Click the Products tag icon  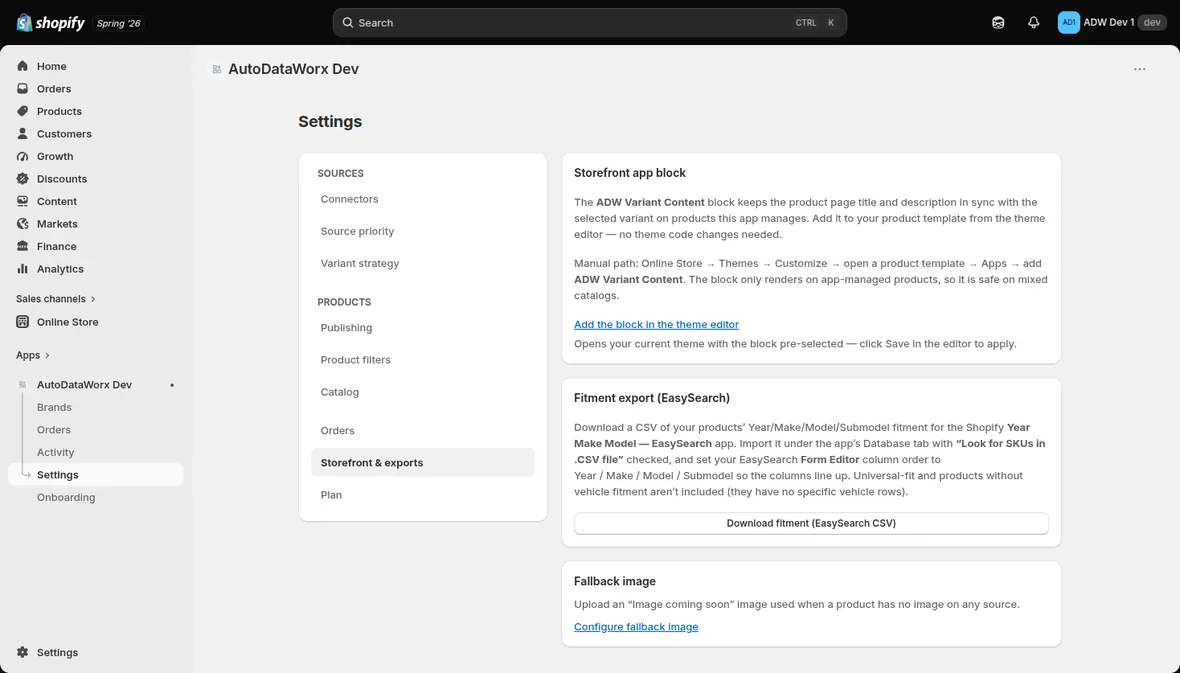coord(23,111)
